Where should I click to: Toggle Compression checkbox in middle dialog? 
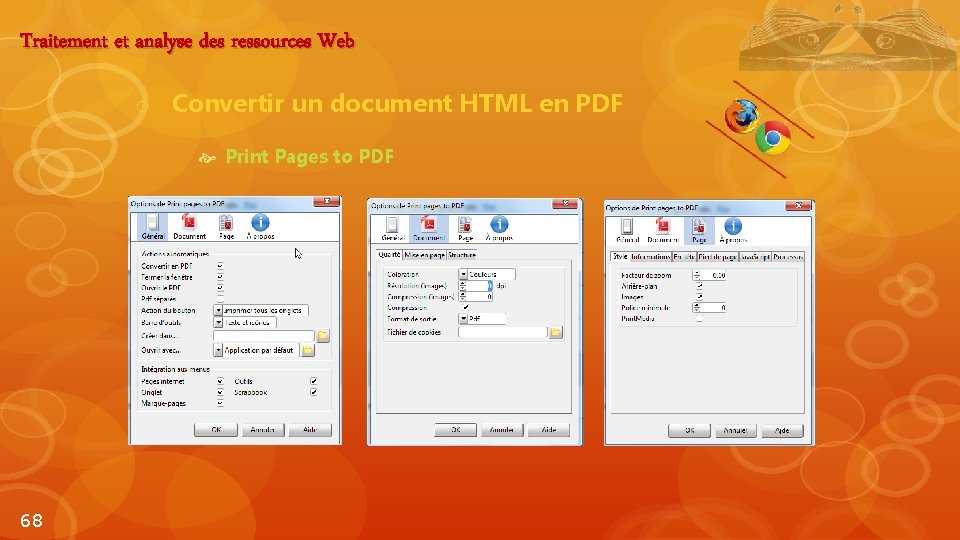(466, 307)
